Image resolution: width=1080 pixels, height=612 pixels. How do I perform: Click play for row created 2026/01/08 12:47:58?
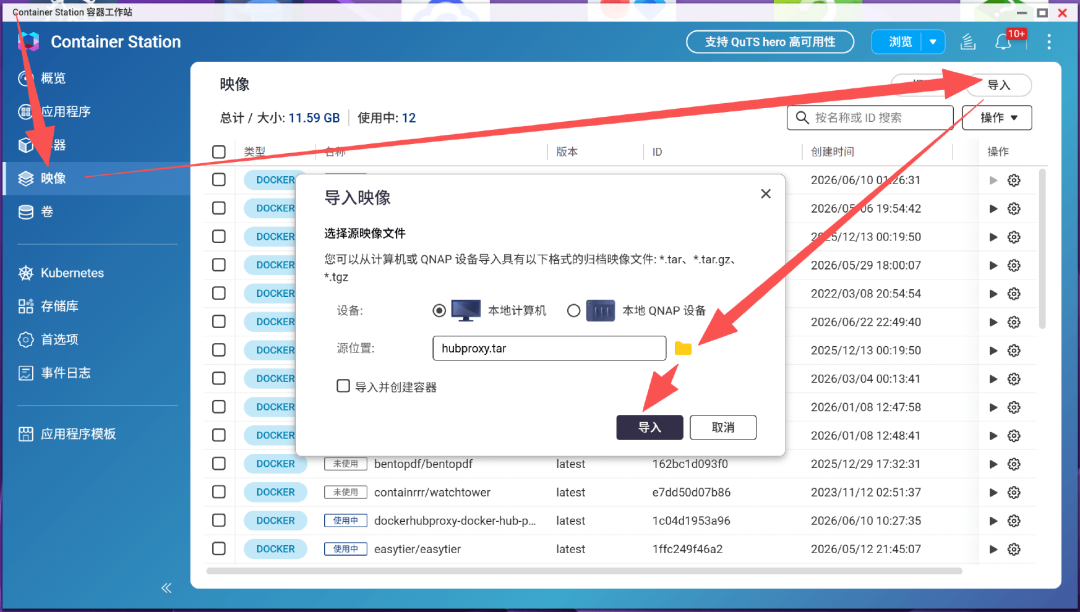(x=993, y=408)
